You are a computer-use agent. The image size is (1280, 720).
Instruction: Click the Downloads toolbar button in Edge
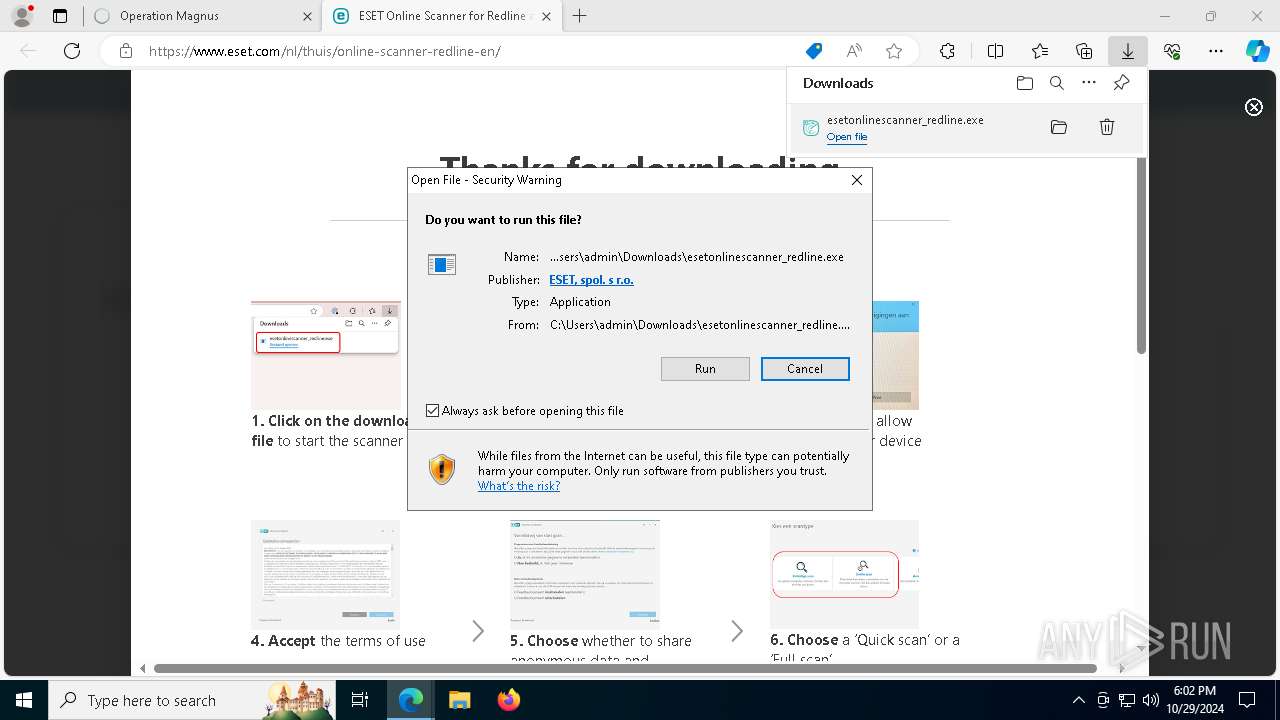(x=1127, y=51)
